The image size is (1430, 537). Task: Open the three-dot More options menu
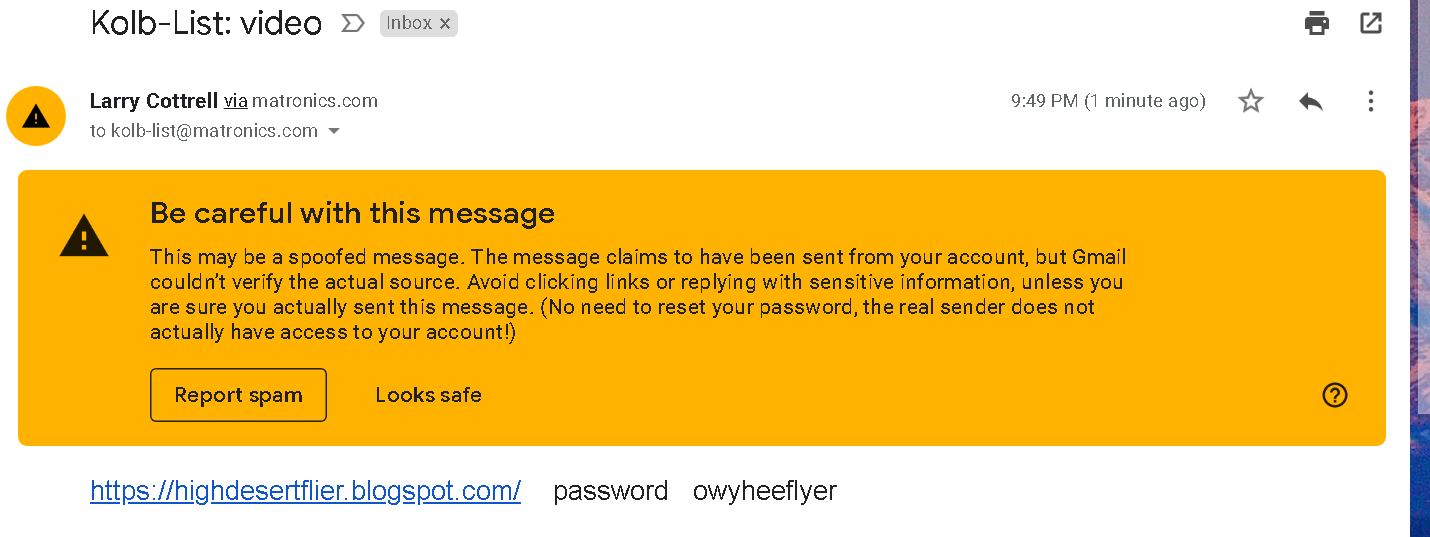(x=1371, y=101)
